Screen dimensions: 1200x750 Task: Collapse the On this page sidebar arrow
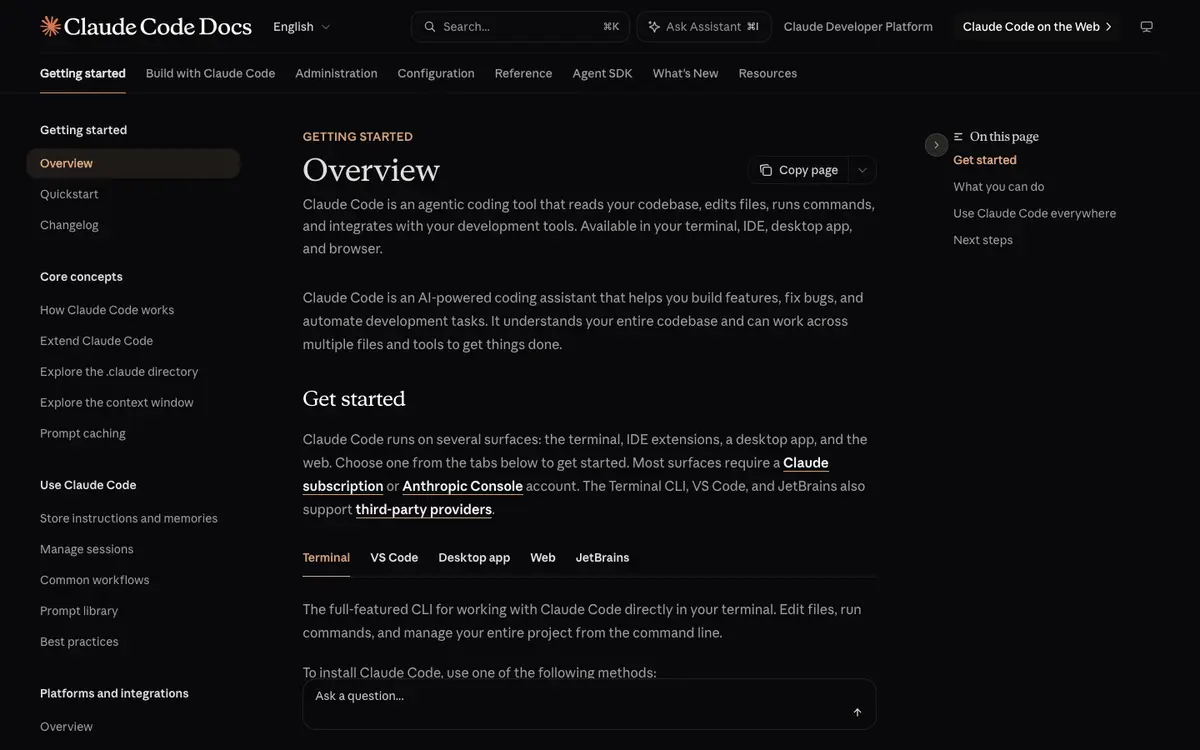(936, 145)
